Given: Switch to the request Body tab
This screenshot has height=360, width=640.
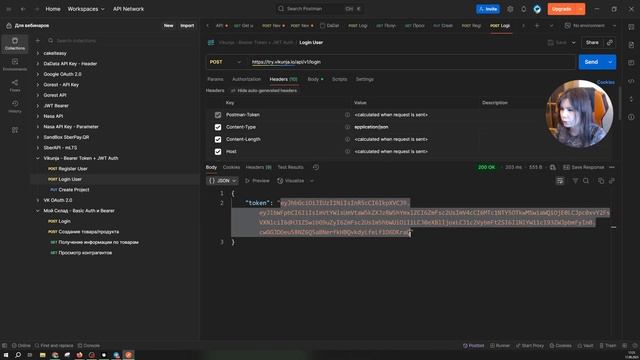Looking at the screenshot, I should point(315,79).
